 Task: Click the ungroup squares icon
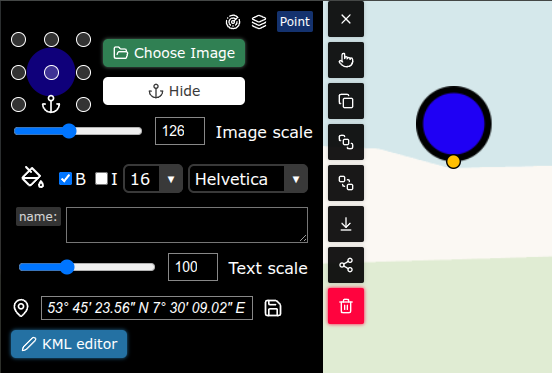click(x=346, y=183)
